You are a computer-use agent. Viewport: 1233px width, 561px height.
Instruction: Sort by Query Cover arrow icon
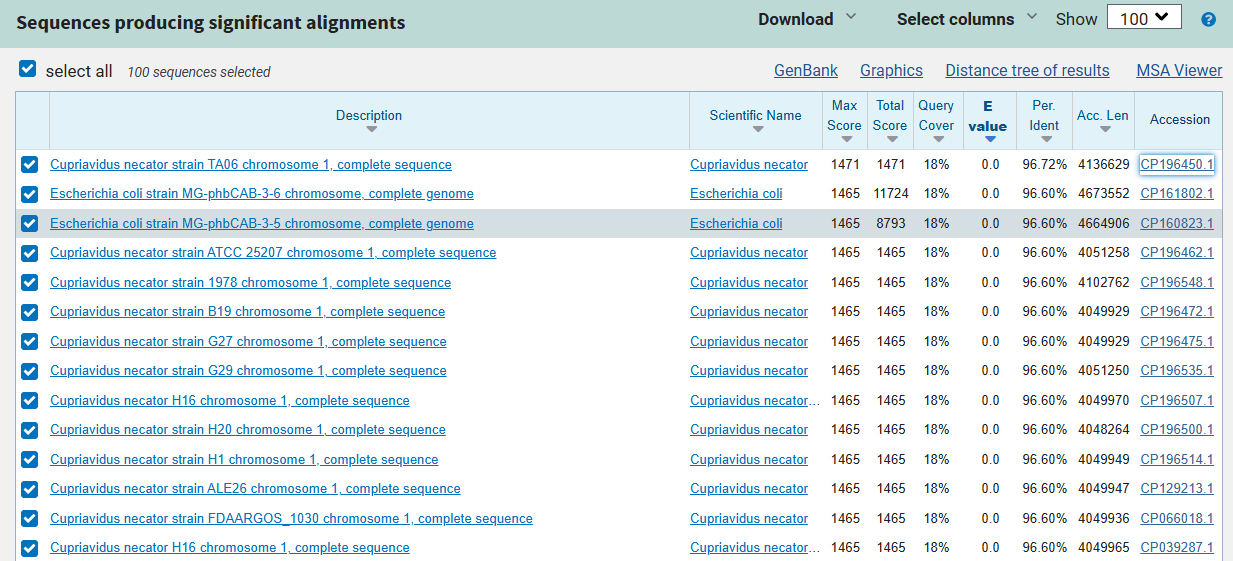(936, 139)
